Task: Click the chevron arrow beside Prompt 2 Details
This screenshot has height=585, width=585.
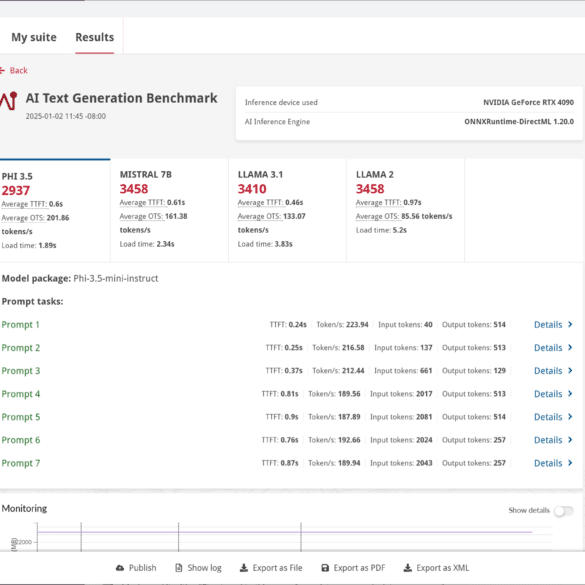Action: pyautogui.click(x=570, y=348)
